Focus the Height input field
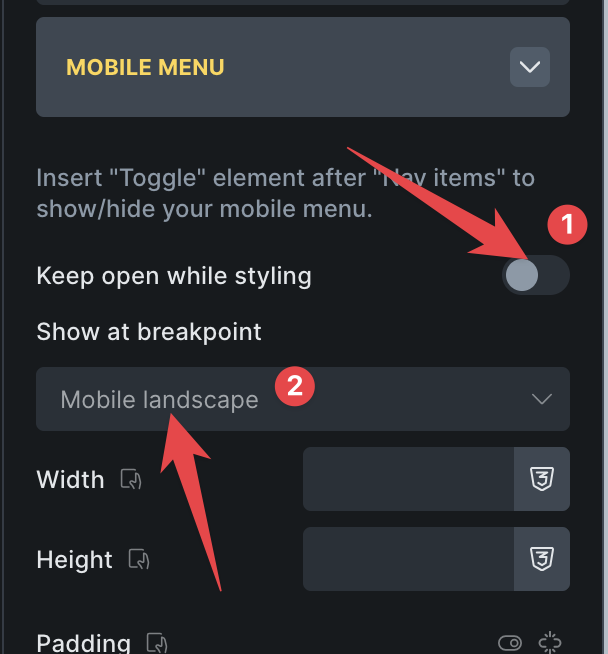The height and width of the screenshot is (654, 608). [408, 558]
